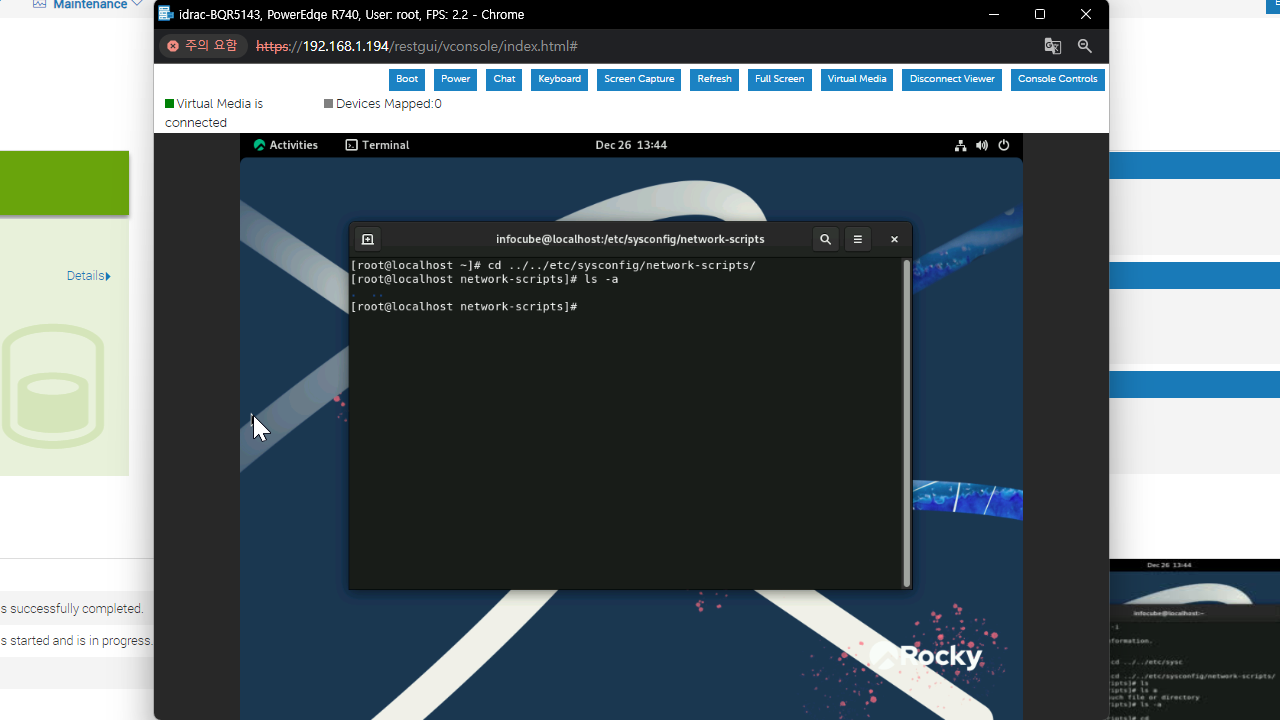Click the network status icon in GNOME top bar
The image size is (1280, 720).
[x=960, y=145]
